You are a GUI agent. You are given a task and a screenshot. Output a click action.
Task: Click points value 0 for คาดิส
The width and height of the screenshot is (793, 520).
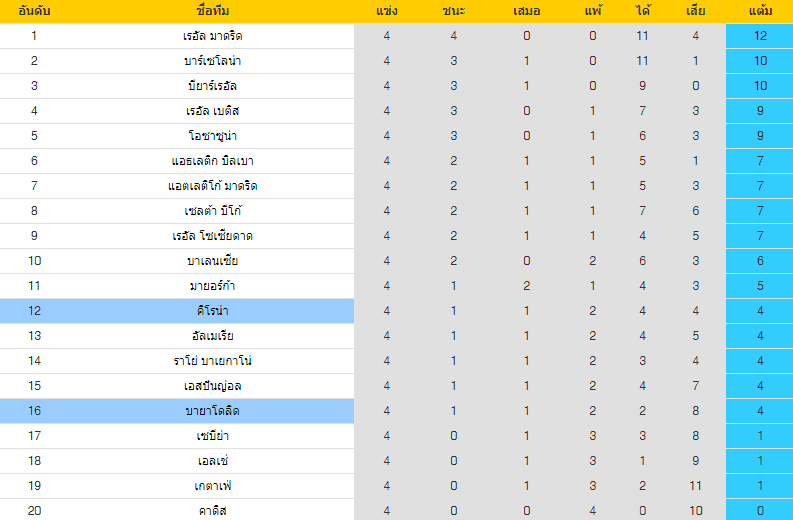click(x=760, y=511)
